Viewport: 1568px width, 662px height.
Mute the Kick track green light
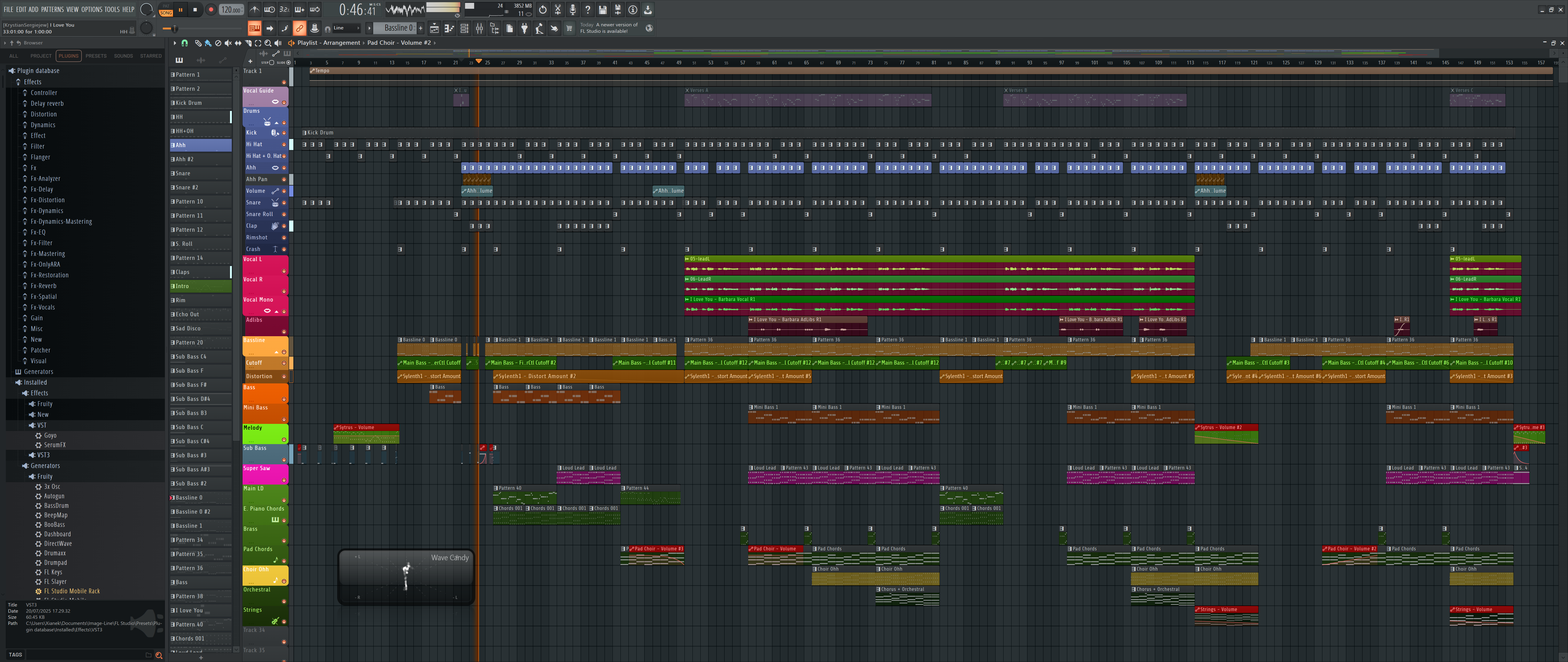(284, 133)
